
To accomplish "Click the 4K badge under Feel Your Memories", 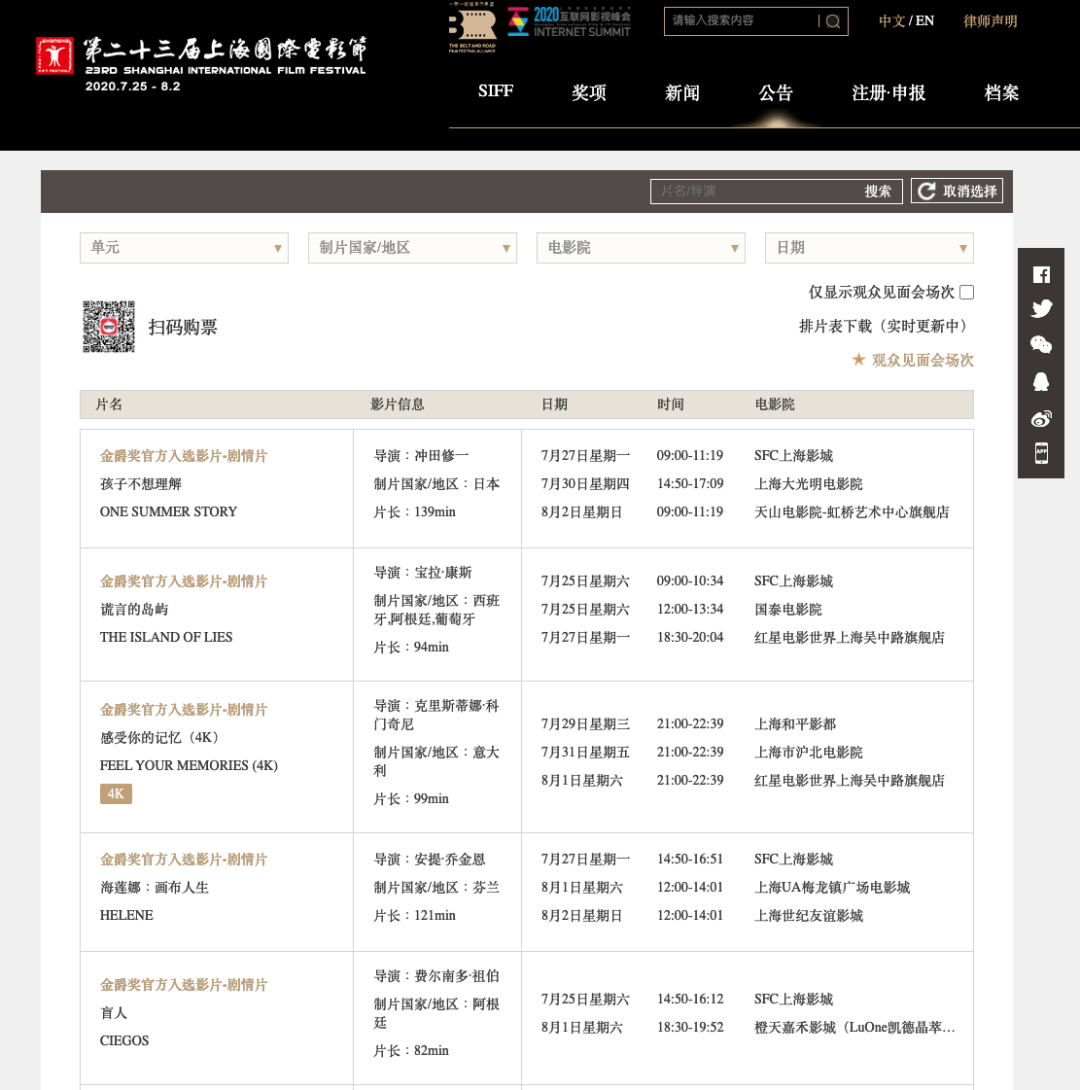I will pyautogui.click(x=116, y=793).
